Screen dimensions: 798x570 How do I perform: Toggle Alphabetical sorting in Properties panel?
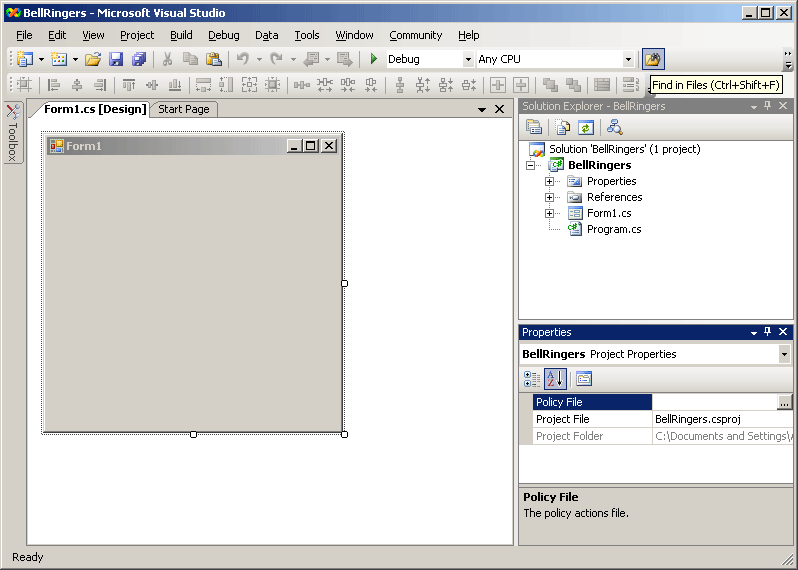[555, 379]
